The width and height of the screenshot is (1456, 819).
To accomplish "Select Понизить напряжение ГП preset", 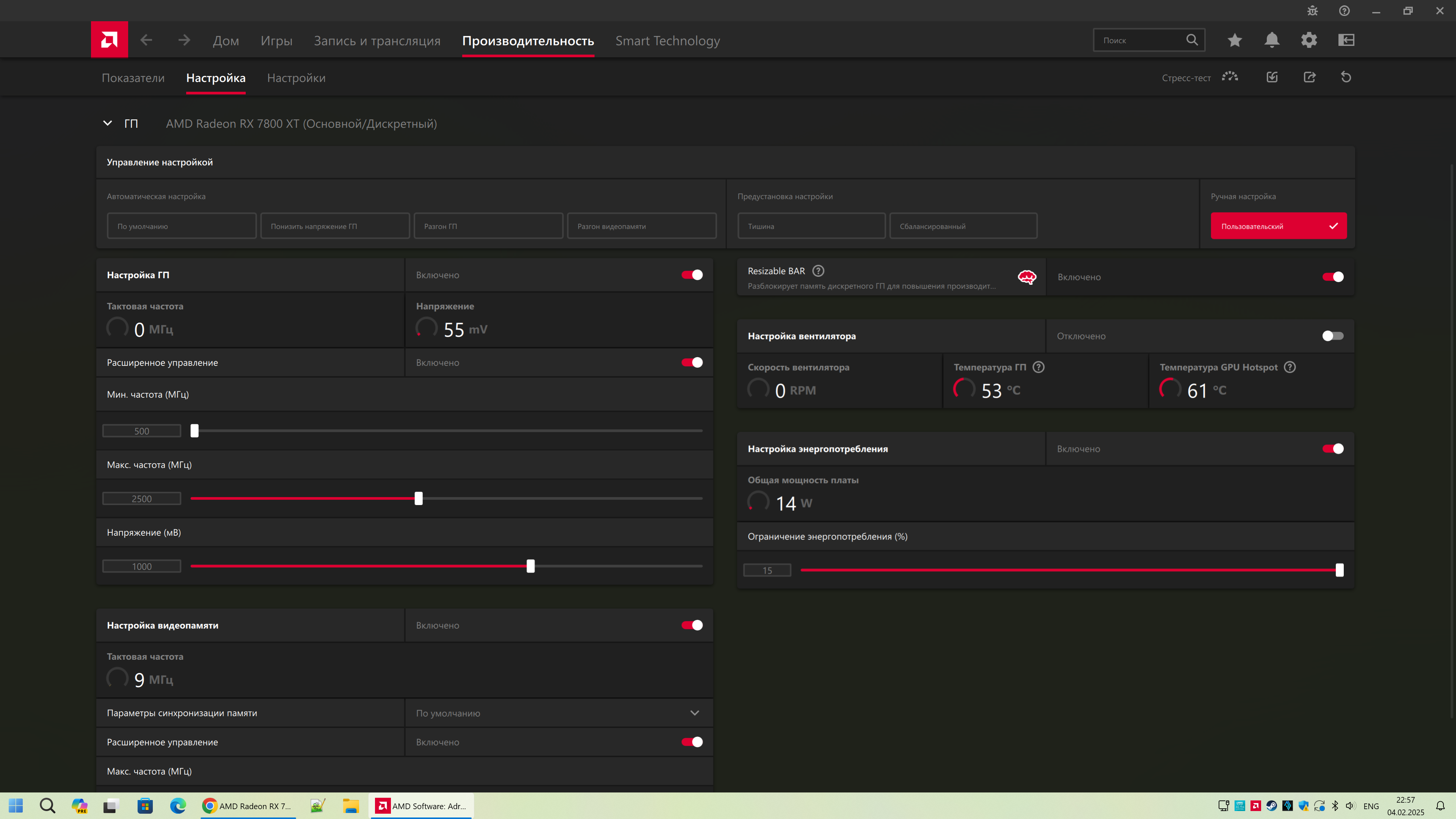I will 334,226.
